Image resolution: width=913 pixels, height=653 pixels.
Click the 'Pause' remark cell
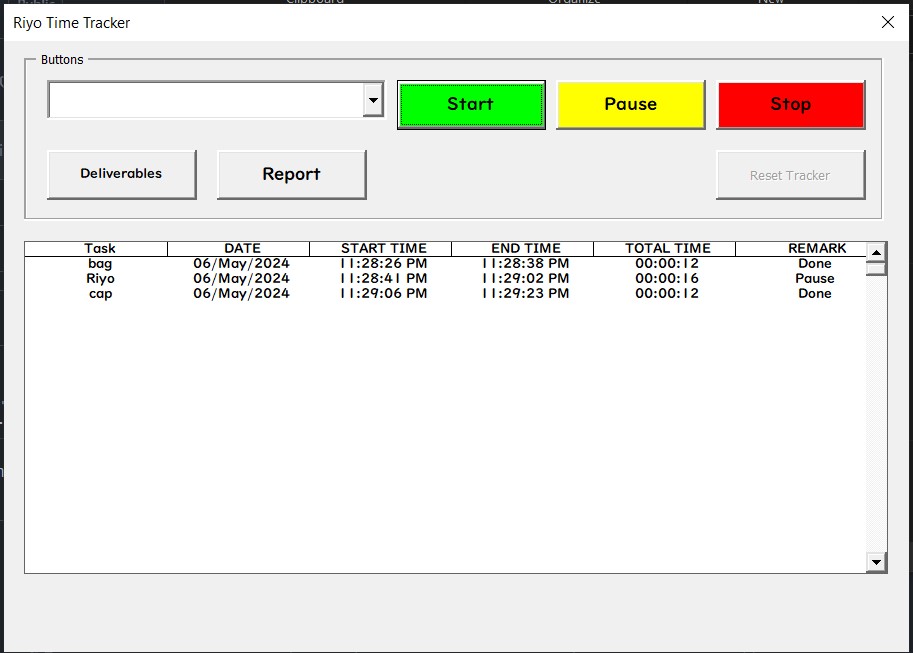coord(815,278)
